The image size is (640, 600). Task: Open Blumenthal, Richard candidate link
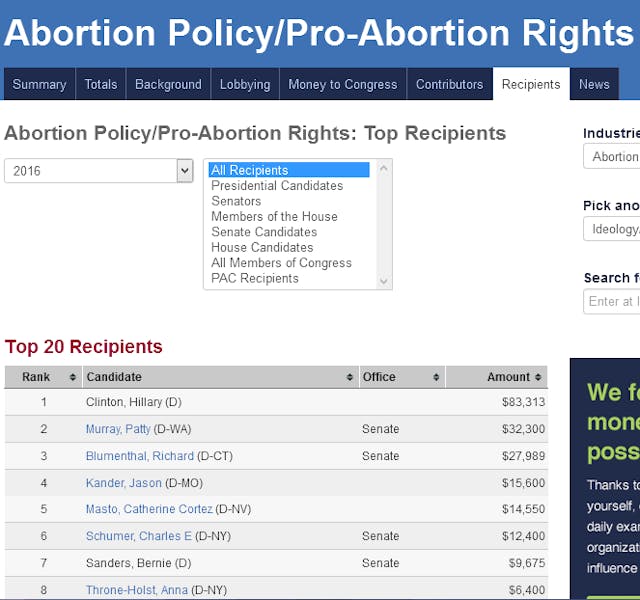139,456
